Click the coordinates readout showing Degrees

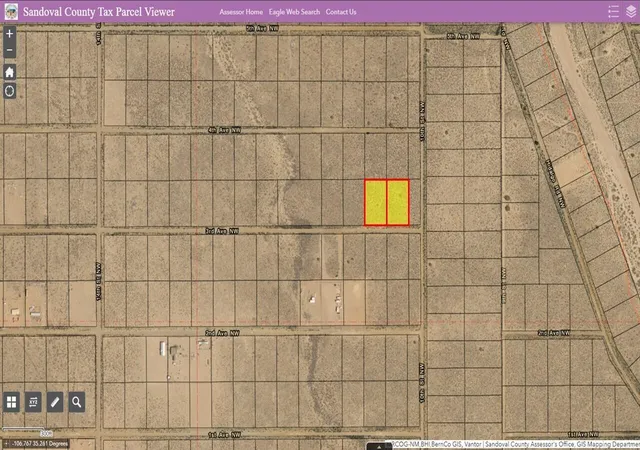click(x=40, y=443)
